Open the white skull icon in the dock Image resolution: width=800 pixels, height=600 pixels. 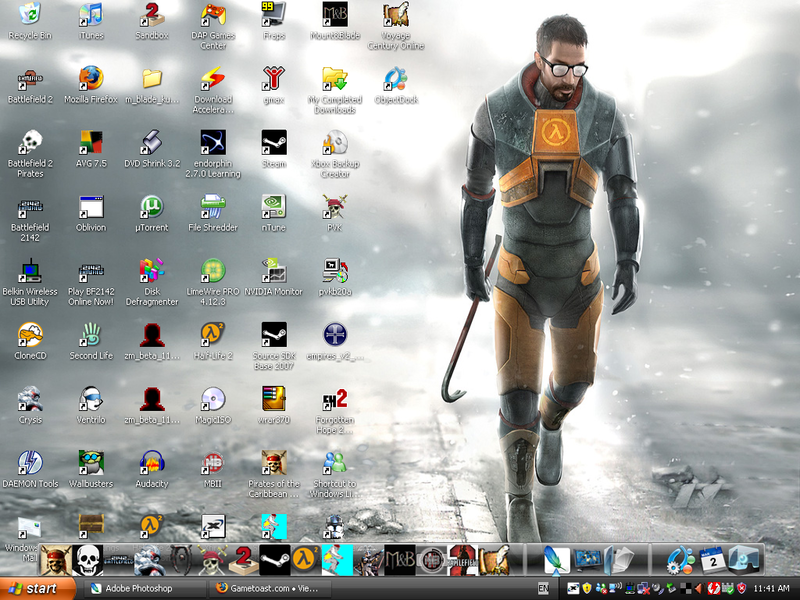(x=87, y=559)
